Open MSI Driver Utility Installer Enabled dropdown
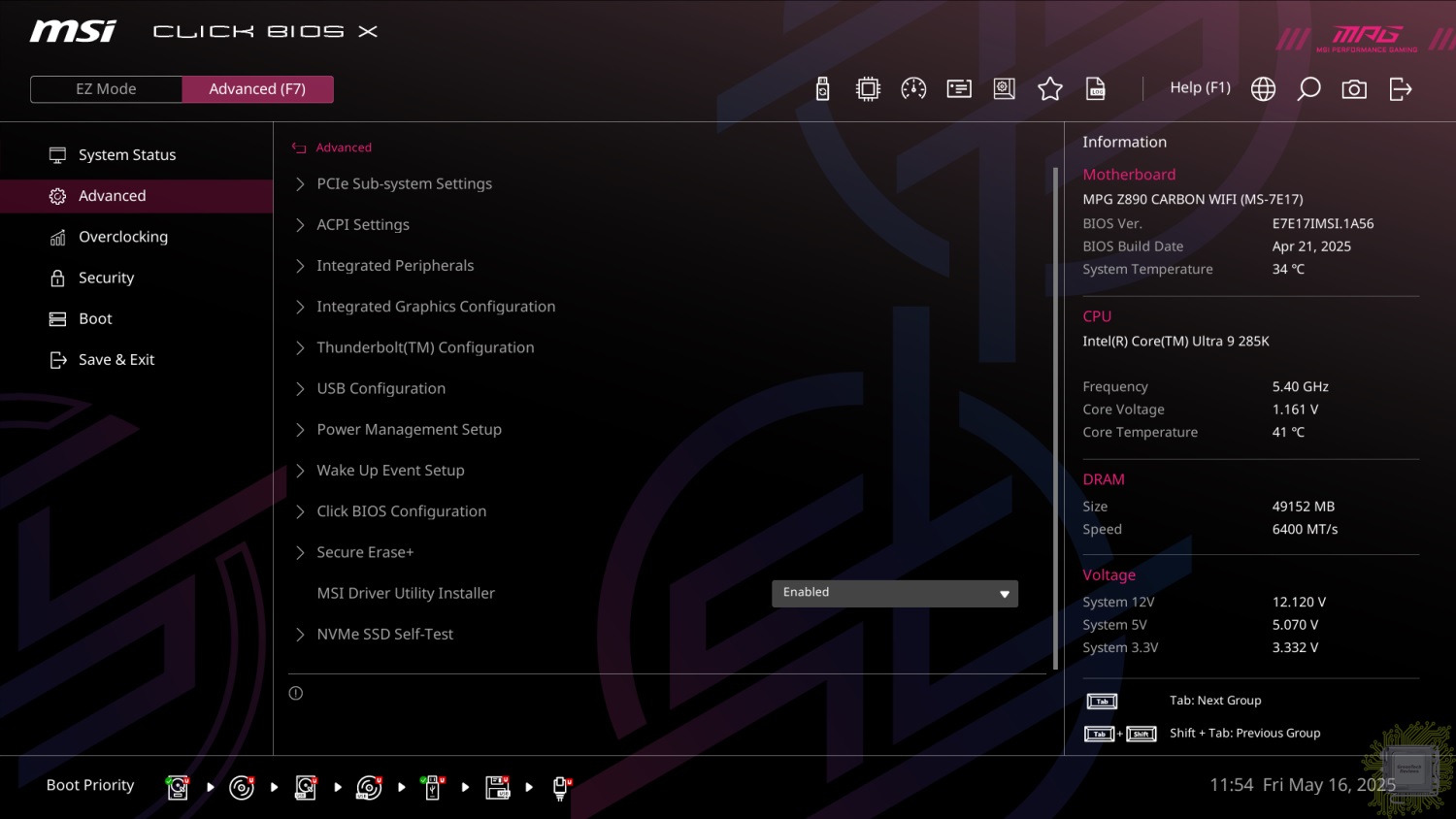This screenshot has height=819, width=1456. pos(894,593)
